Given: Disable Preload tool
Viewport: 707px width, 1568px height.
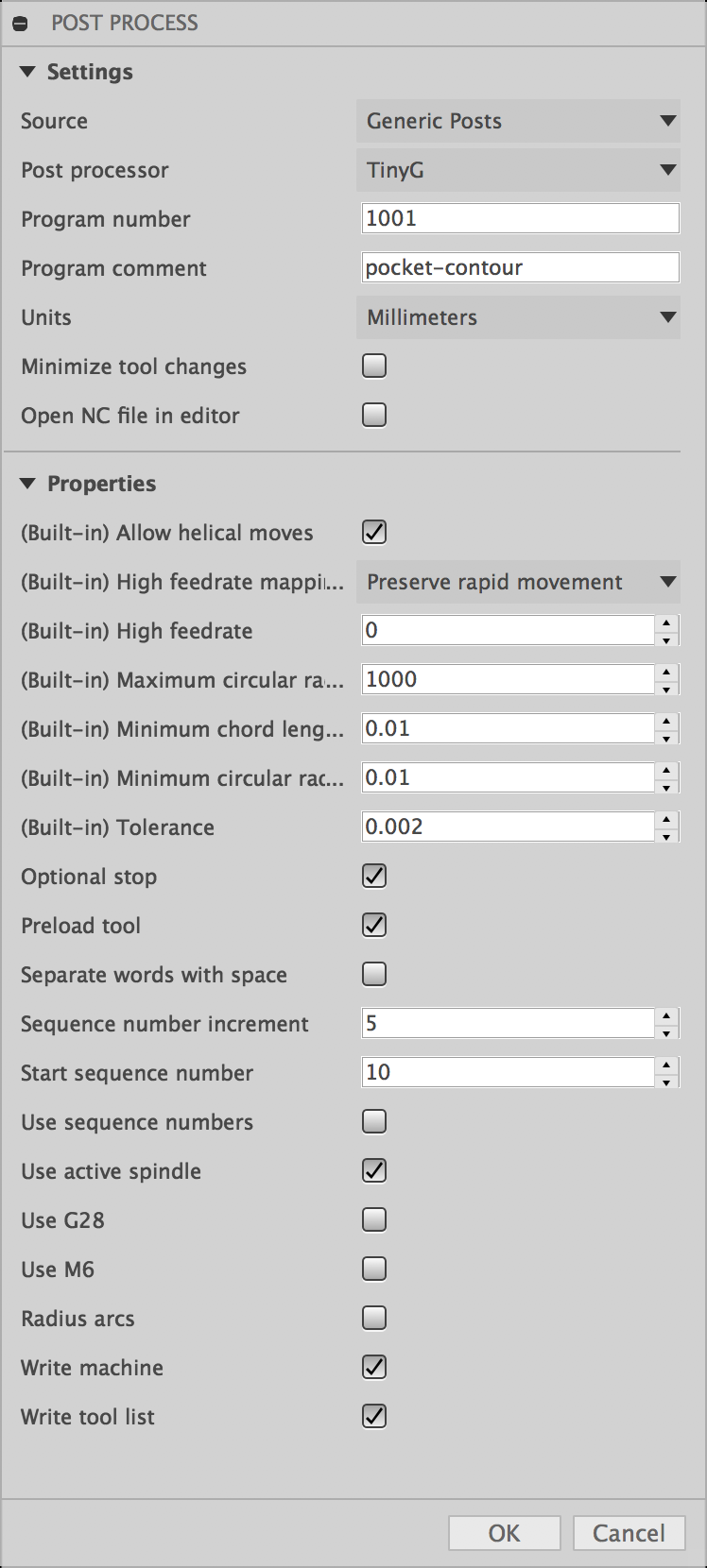Looking at the screenshot, I should [373, 925].
